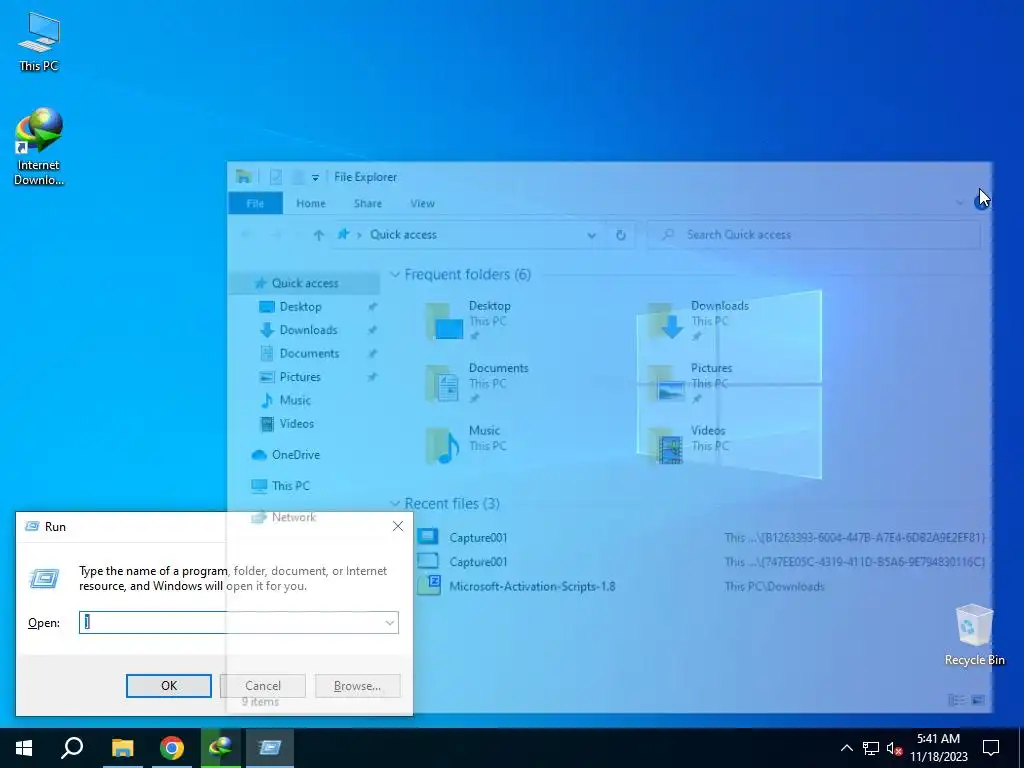The width and height of the screenshot is (1024, 768).
Task: Expand the address bar history dropdown
Action: coord(592,235)
